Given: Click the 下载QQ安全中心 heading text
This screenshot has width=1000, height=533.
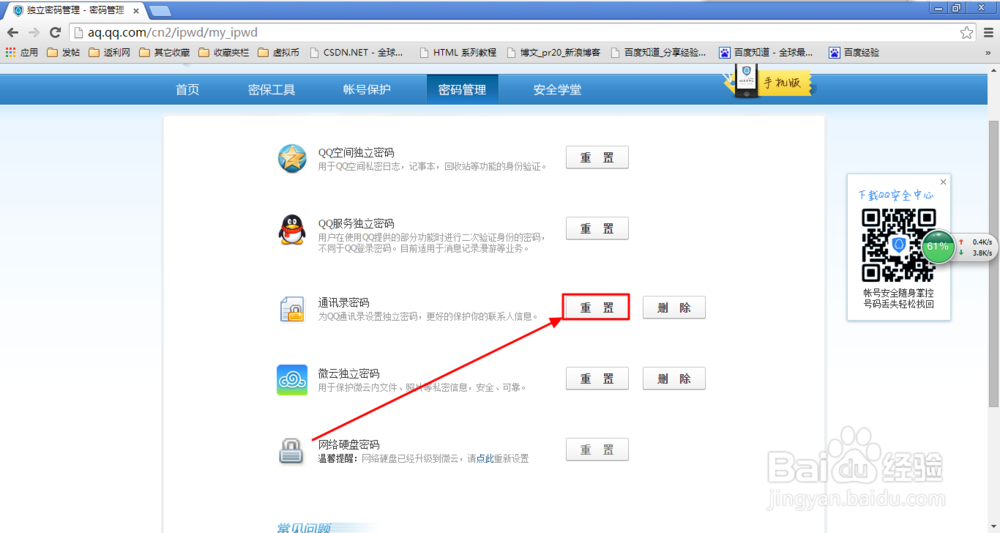Looking at the screenshot, I should (x=895, y=195).
